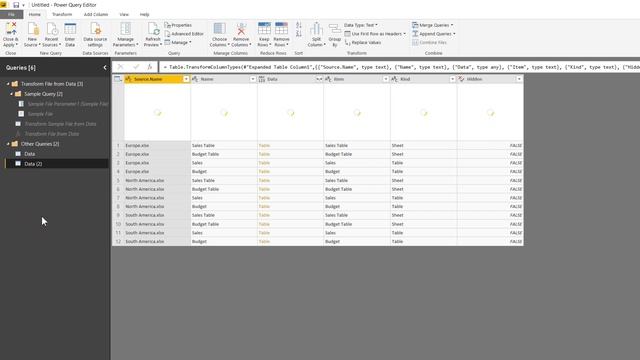This screenshot has height=360, width=640.
Task: Collapse Transform File from Data folder
Action: click(8, 84)
